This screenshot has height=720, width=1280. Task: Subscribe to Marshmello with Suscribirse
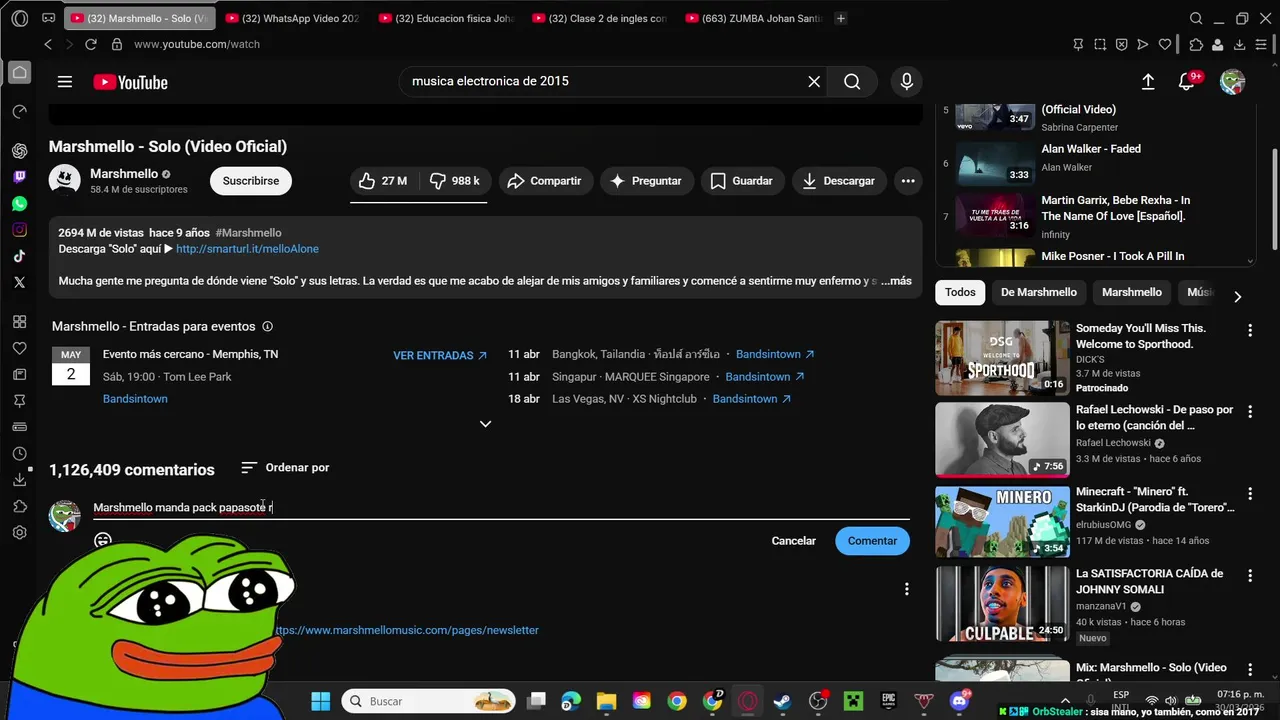251,181
